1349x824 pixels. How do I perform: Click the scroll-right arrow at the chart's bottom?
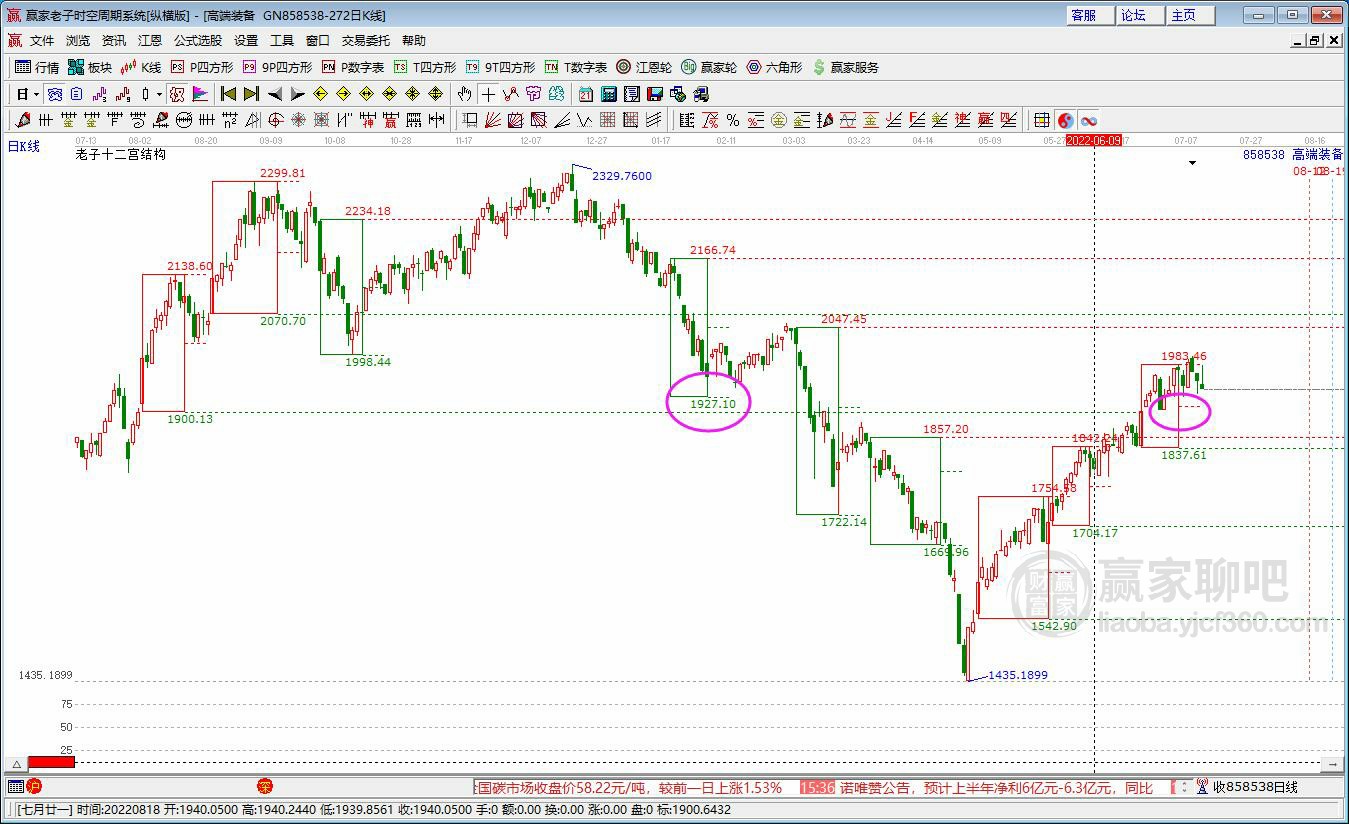coord(1332,764)
